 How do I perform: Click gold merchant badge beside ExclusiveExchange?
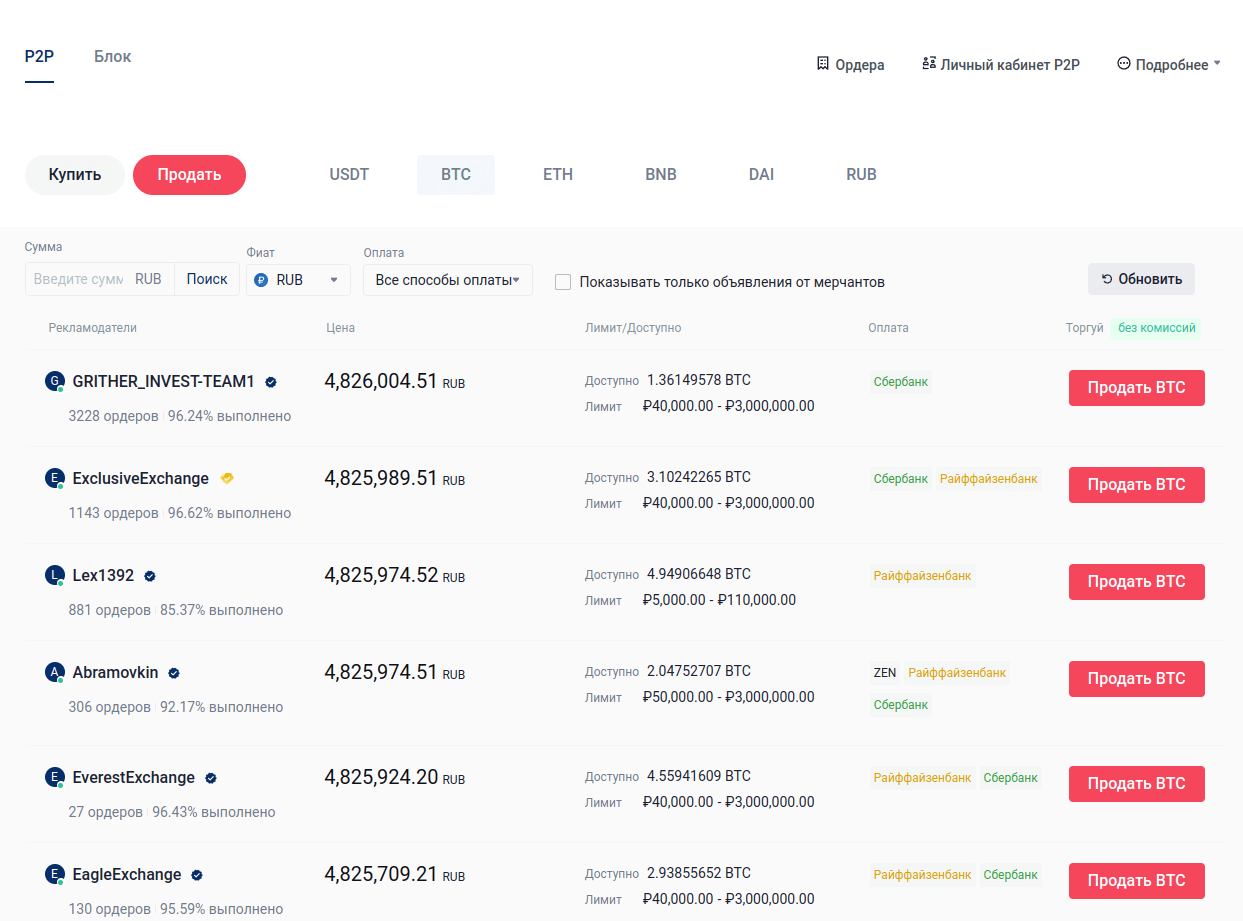point(227,479)
